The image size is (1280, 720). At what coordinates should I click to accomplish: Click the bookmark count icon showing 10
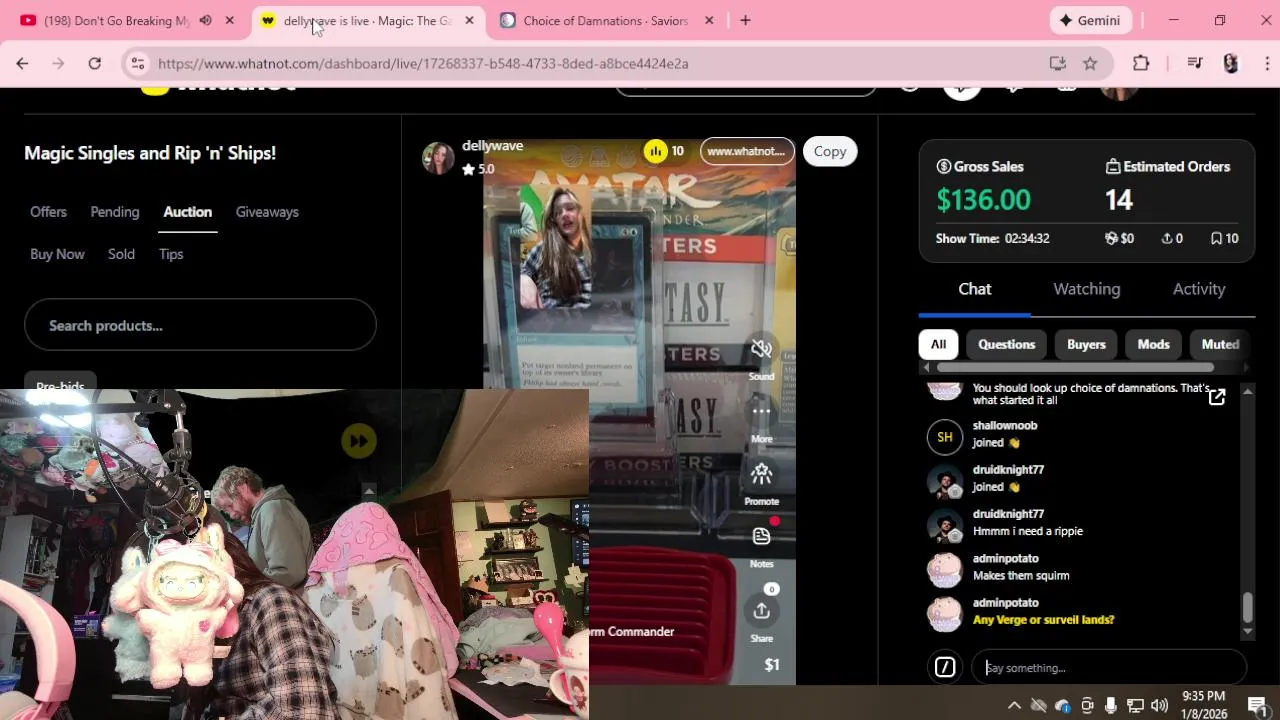[x=1217, y=238]
